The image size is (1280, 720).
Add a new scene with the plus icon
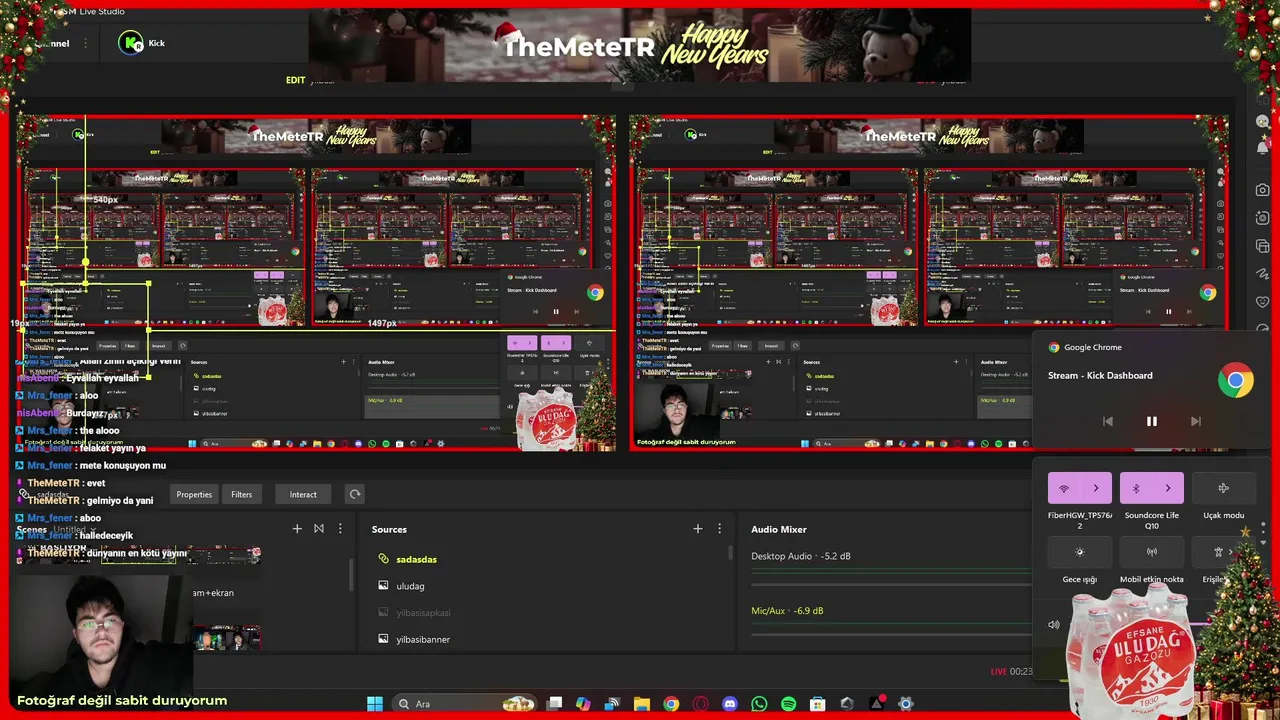click(297, 529)
